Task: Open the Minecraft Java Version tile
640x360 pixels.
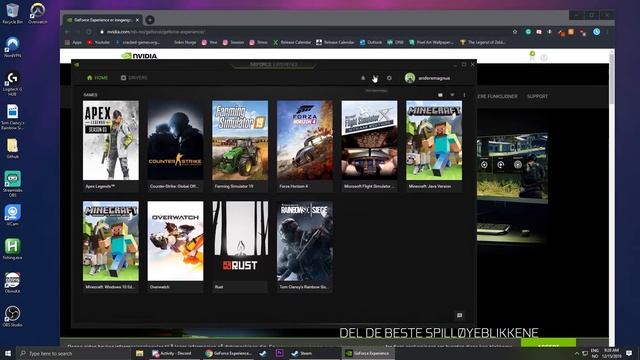Action: pyautogui.click(x=434, y=145)
